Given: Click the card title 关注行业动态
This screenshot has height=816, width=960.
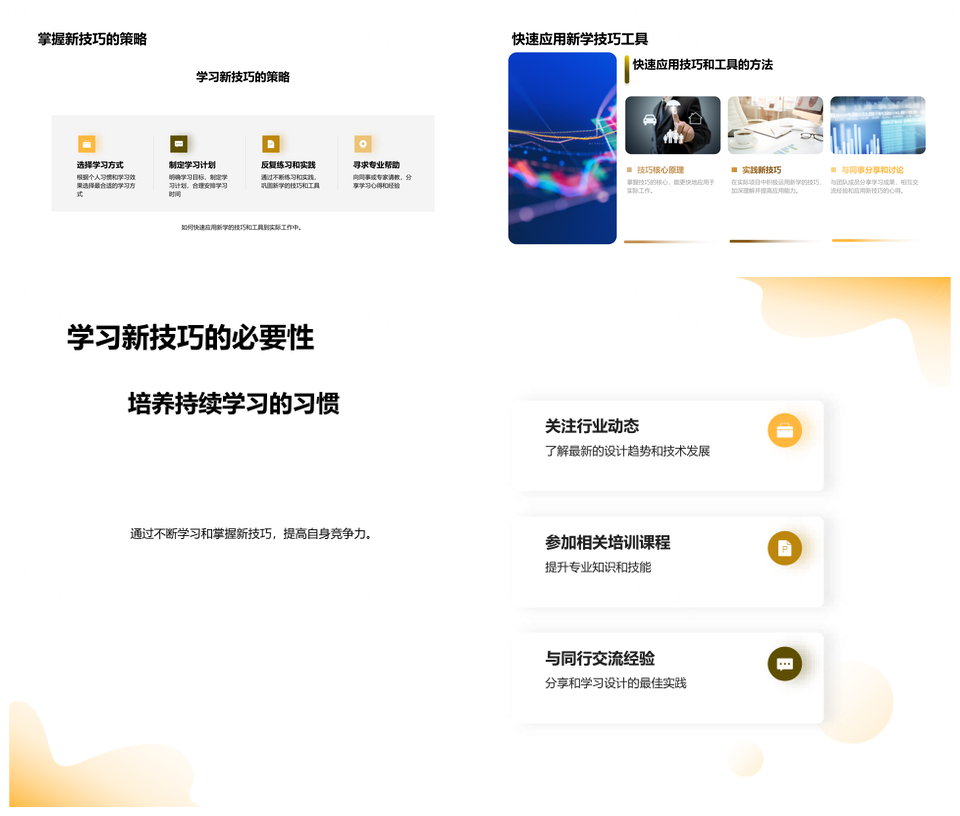Looking at the screenshot, I should [592, 426].
